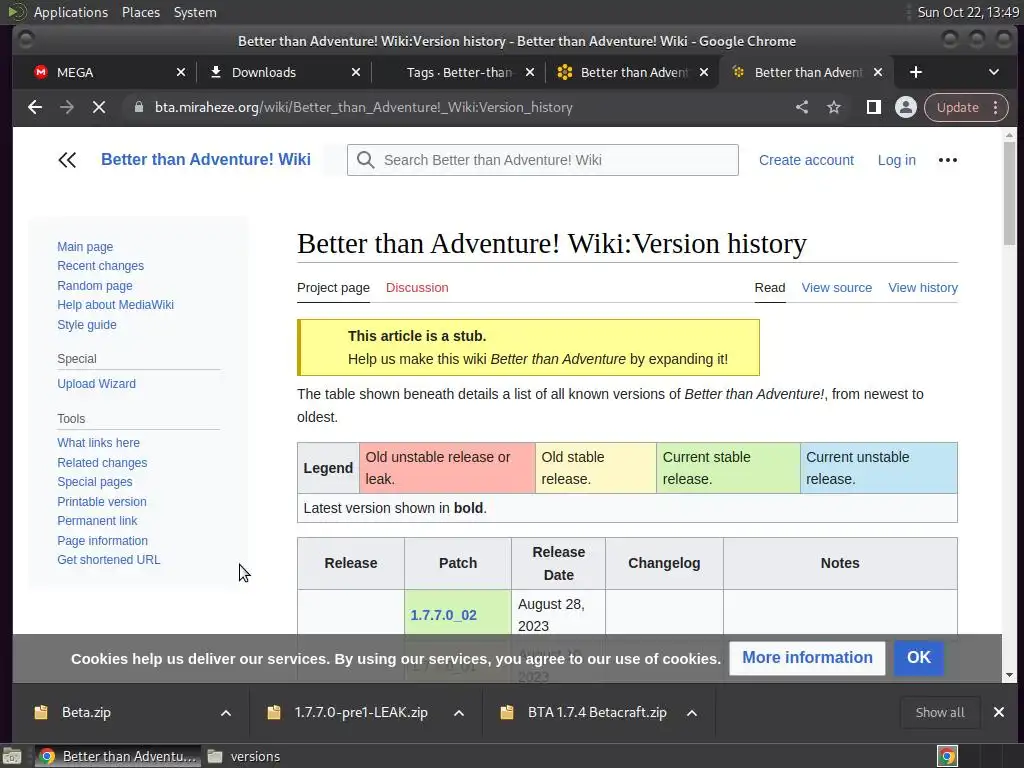Select the Read tab
The height and width of the screenshot is (768, 1024).
pos(770,288)
